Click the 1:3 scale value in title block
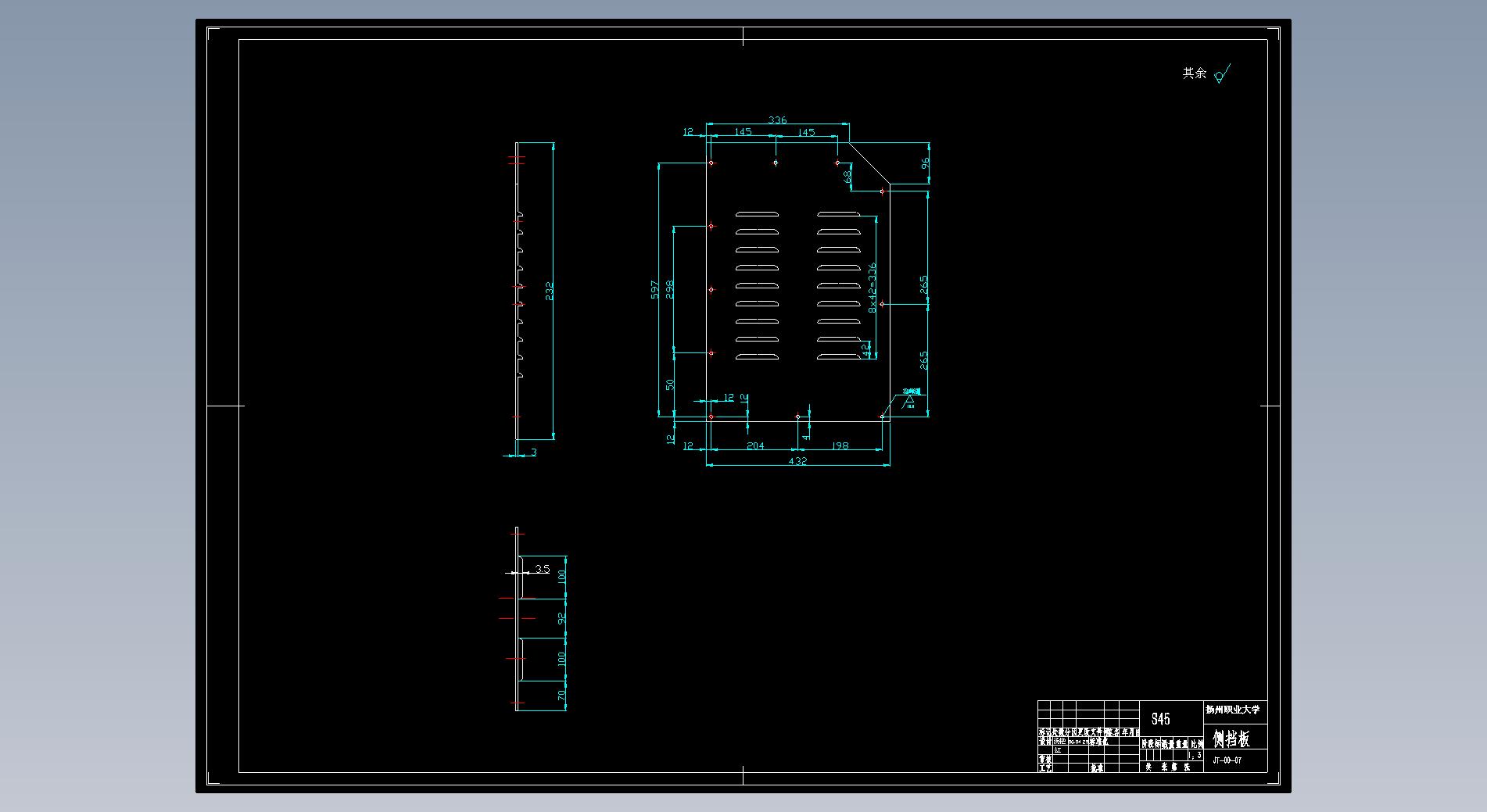This screenshot has height=812, width=1487. 1195,756
